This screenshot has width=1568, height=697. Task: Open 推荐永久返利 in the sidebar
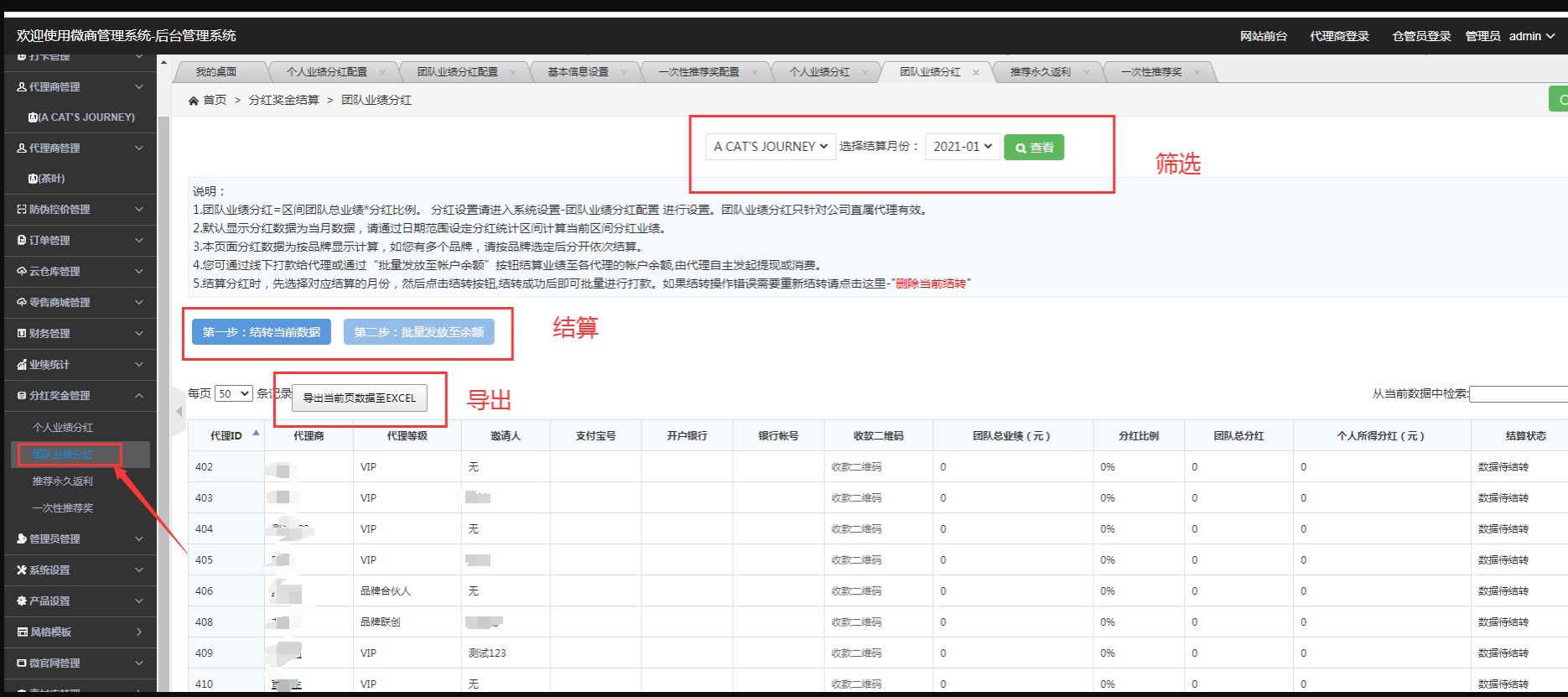[63, 481]
